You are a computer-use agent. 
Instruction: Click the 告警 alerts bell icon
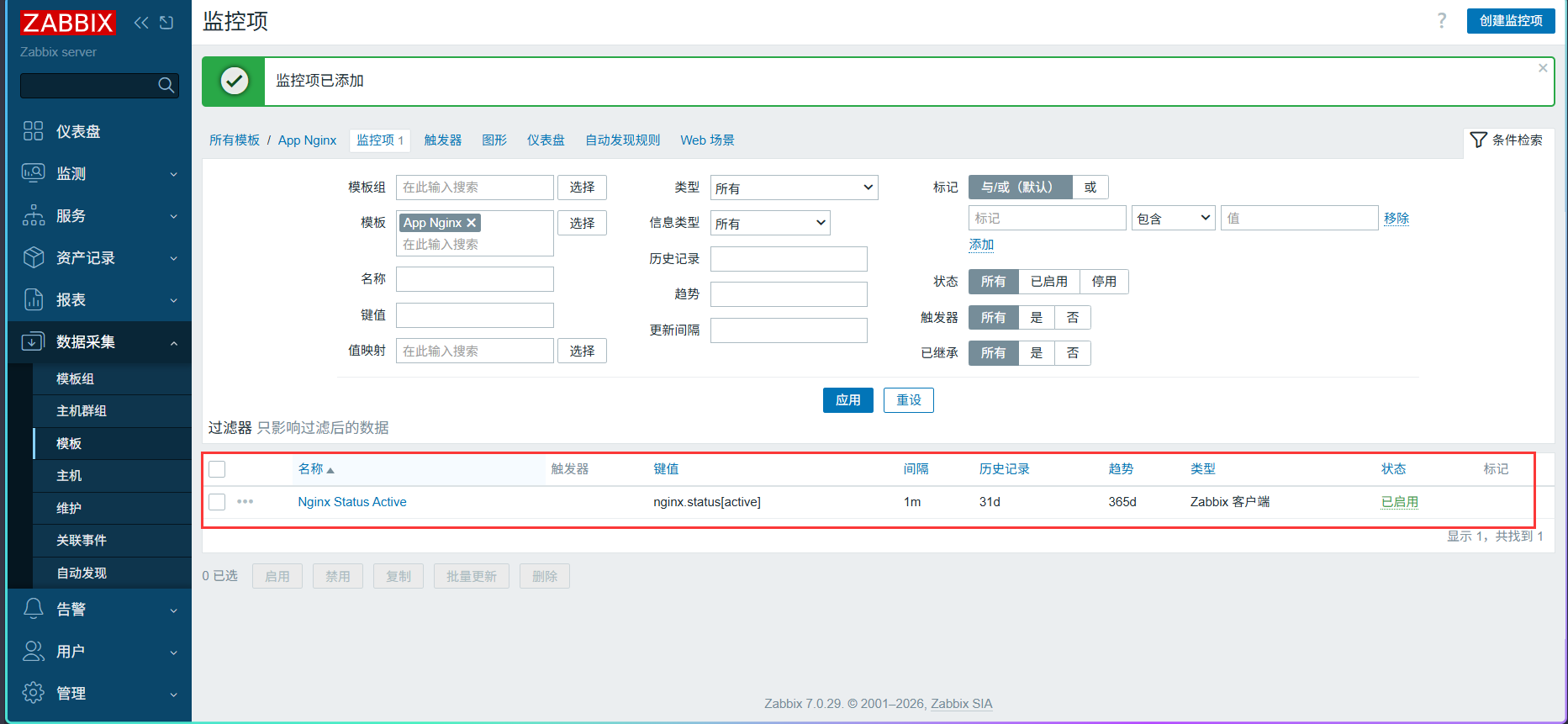pos(33,609)
